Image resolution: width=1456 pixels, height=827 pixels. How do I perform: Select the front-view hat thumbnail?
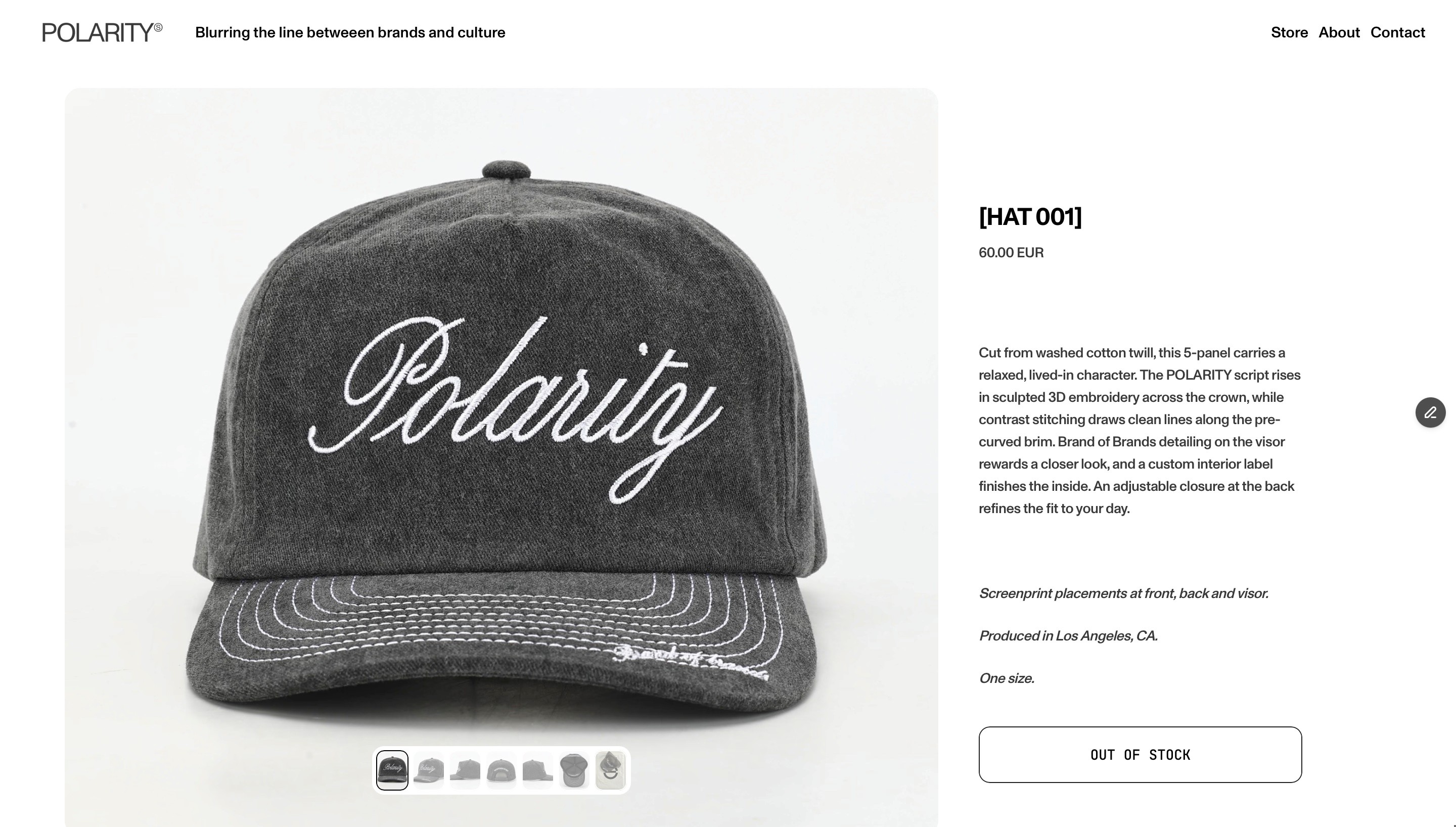click(392, 770)
